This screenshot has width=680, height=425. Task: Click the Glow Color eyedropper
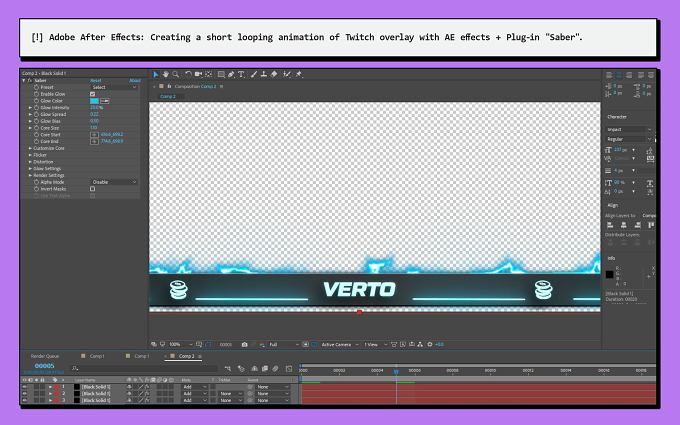pos(105,101)
